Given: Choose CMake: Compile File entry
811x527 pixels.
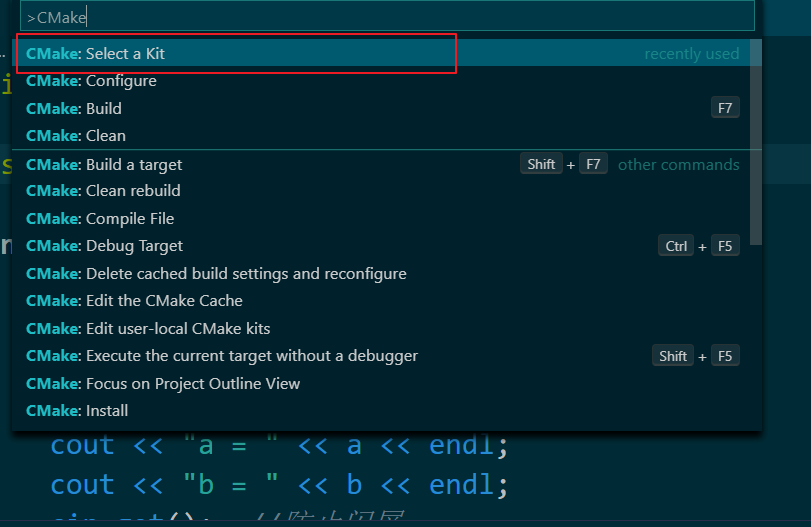Looking at the screenshot, I should tap(387, 218).
